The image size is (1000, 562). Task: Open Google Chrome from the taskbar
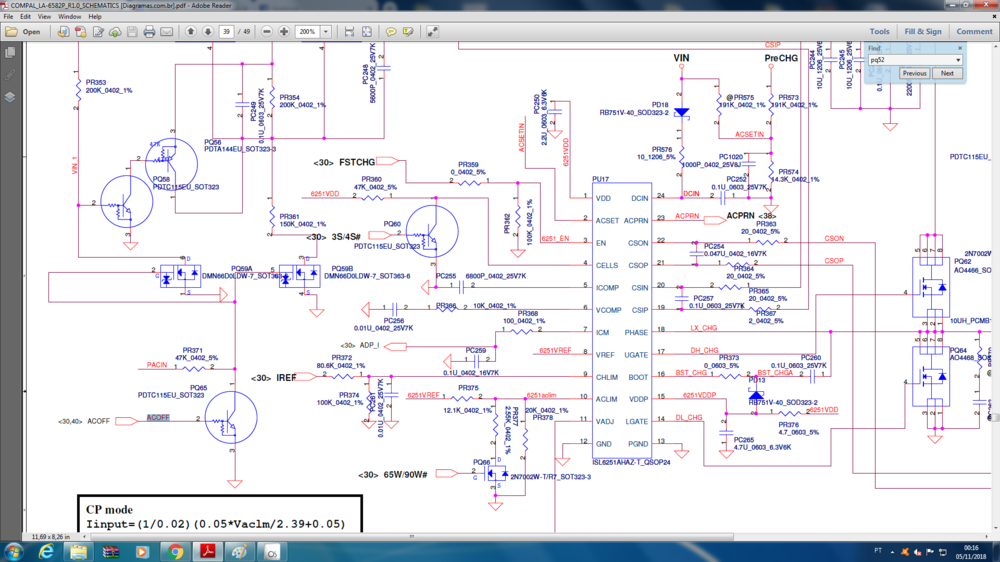(x=175, y=552)
